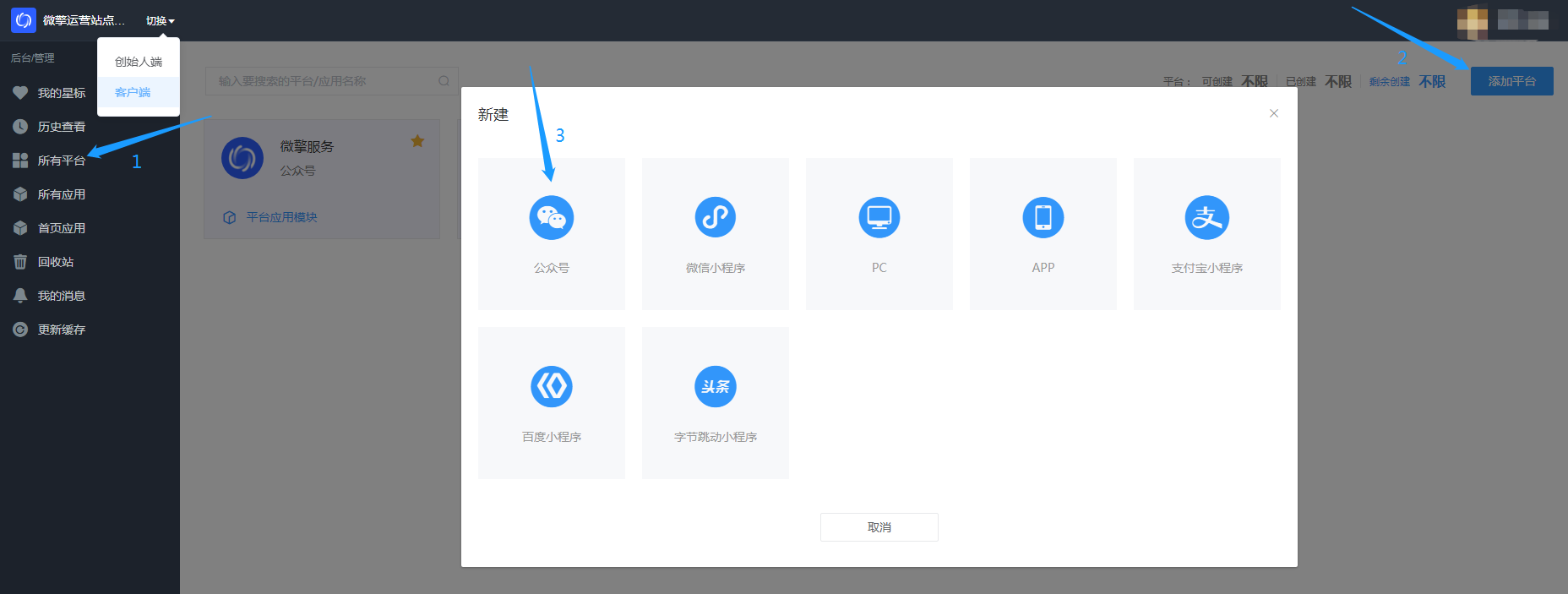Click the cube icon beside 所有应用
1568x594 pixels.
tap(20, 194)
